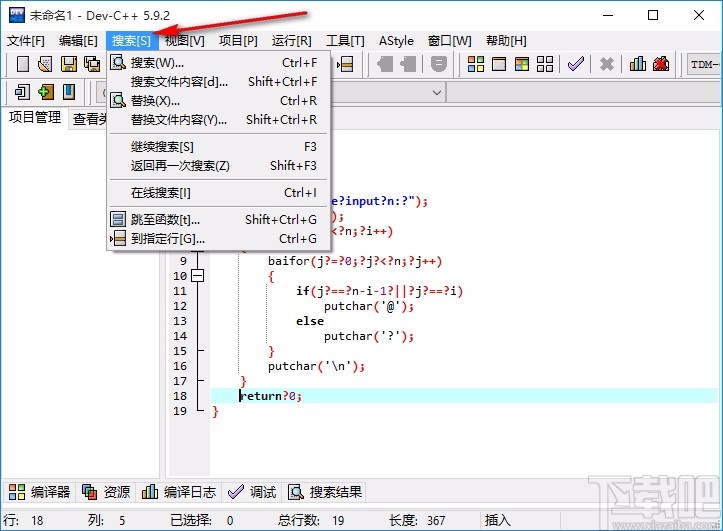Choose 在线搜索[I] menu entry
Screen dimensions: 723x531
[219, 193]
